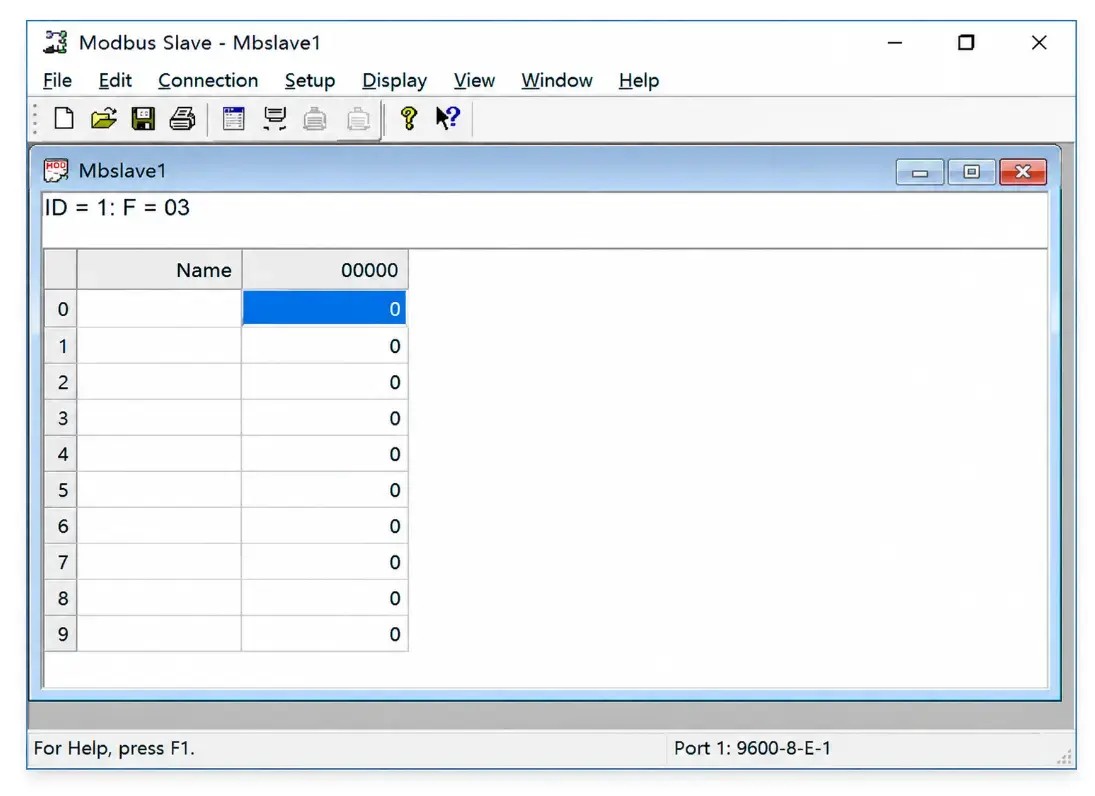Select the value cell in row 1
The height and width of the screenshot is (796, 1095).
[x=324, y=346]
